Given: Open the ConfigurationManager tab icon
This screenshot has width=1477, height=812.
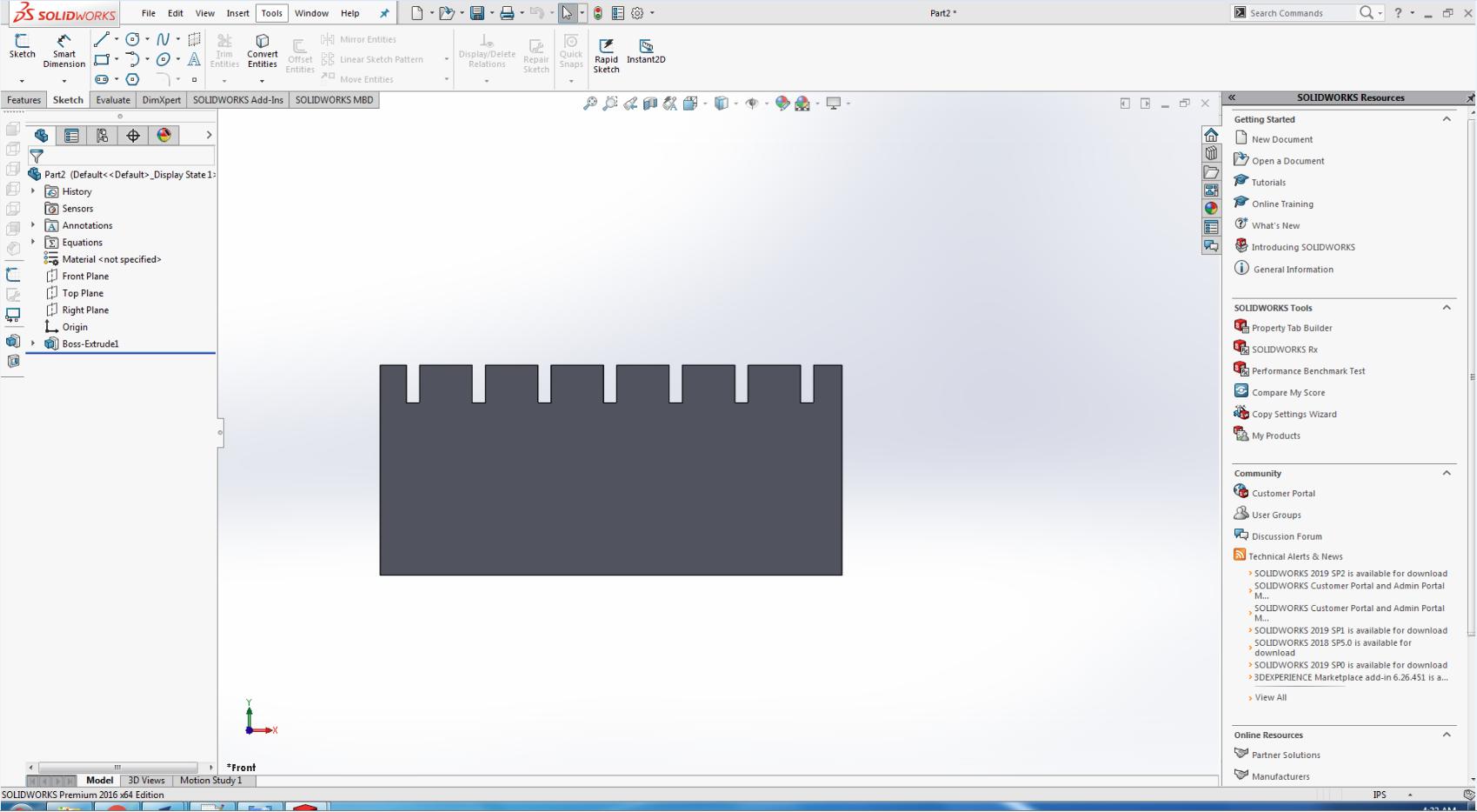Looking at the screenshot, I should [x=103, y=136].
